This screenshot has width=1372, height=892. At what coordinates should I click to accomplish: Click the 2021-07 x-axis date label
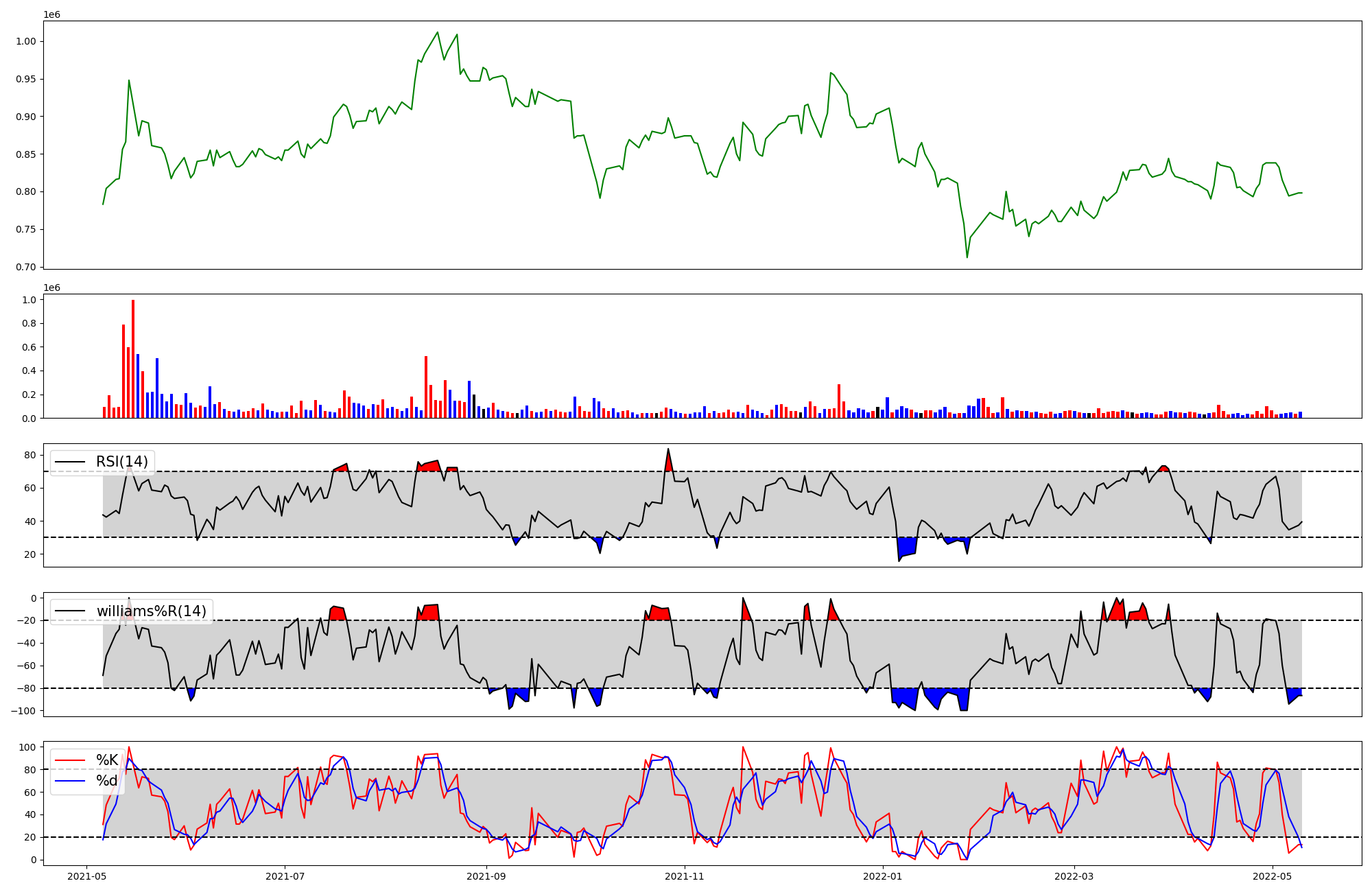[x=285, y=876]
